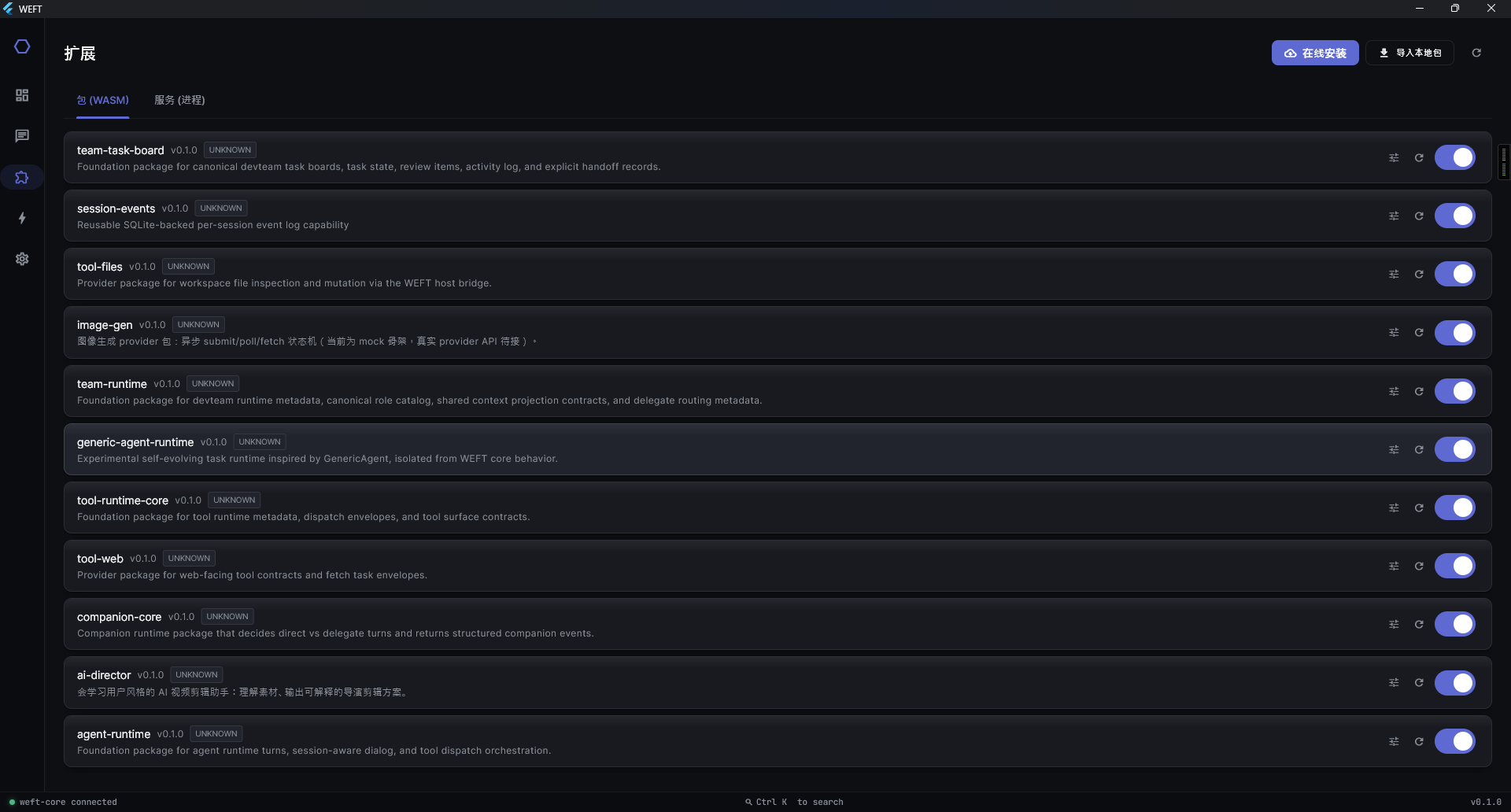This screenshot has height=812, width=1511.
Task: Open settings sliders for tool-web
Action: pos(1394,566)
